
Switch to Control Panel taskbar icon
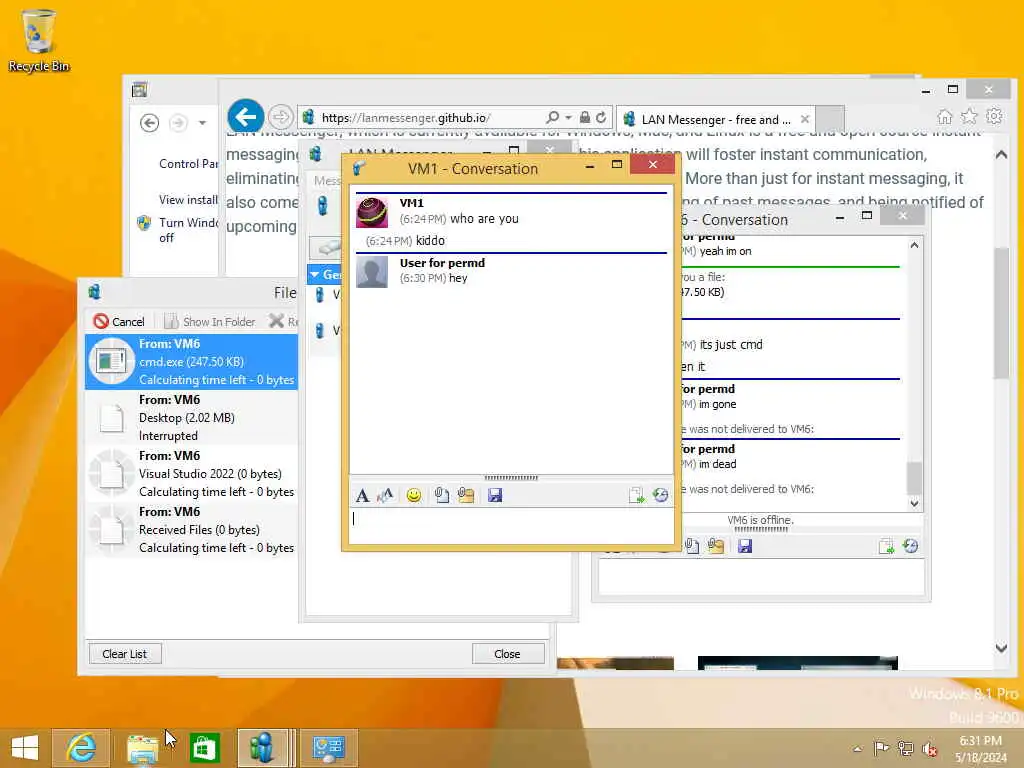pos(328,748)
